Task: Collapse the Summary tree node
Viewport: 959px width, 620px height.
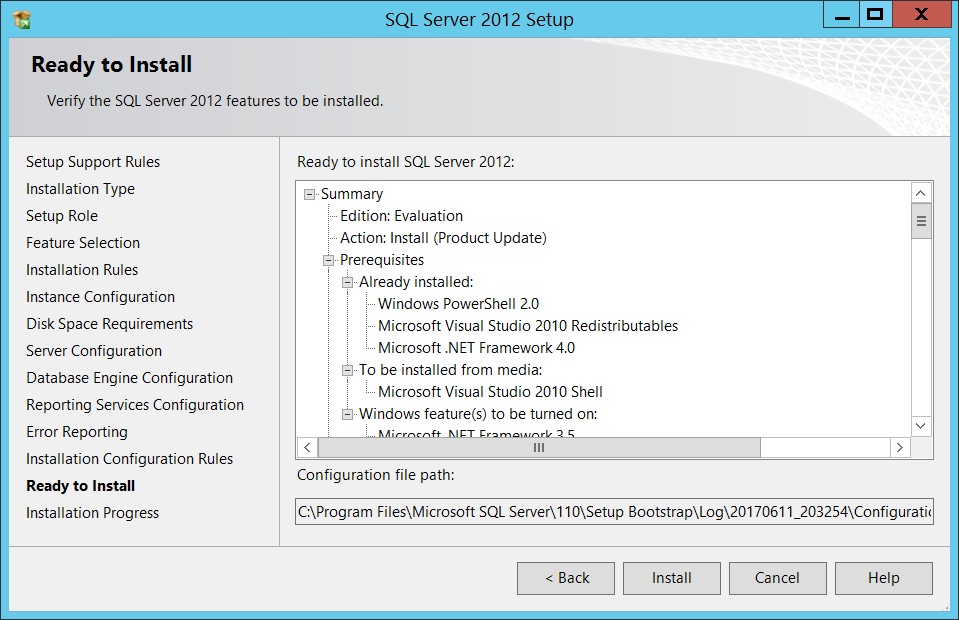Action: [309, 194]
